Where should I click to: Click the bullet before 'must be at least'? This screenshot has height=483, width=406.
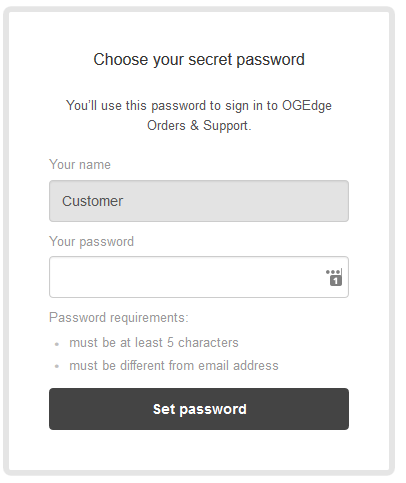[57, 344]
